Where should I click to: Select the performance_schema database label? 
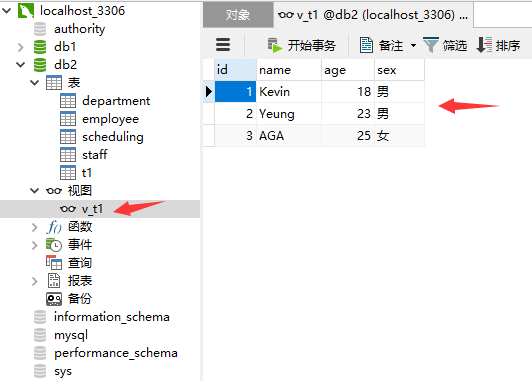coord(116,353)
